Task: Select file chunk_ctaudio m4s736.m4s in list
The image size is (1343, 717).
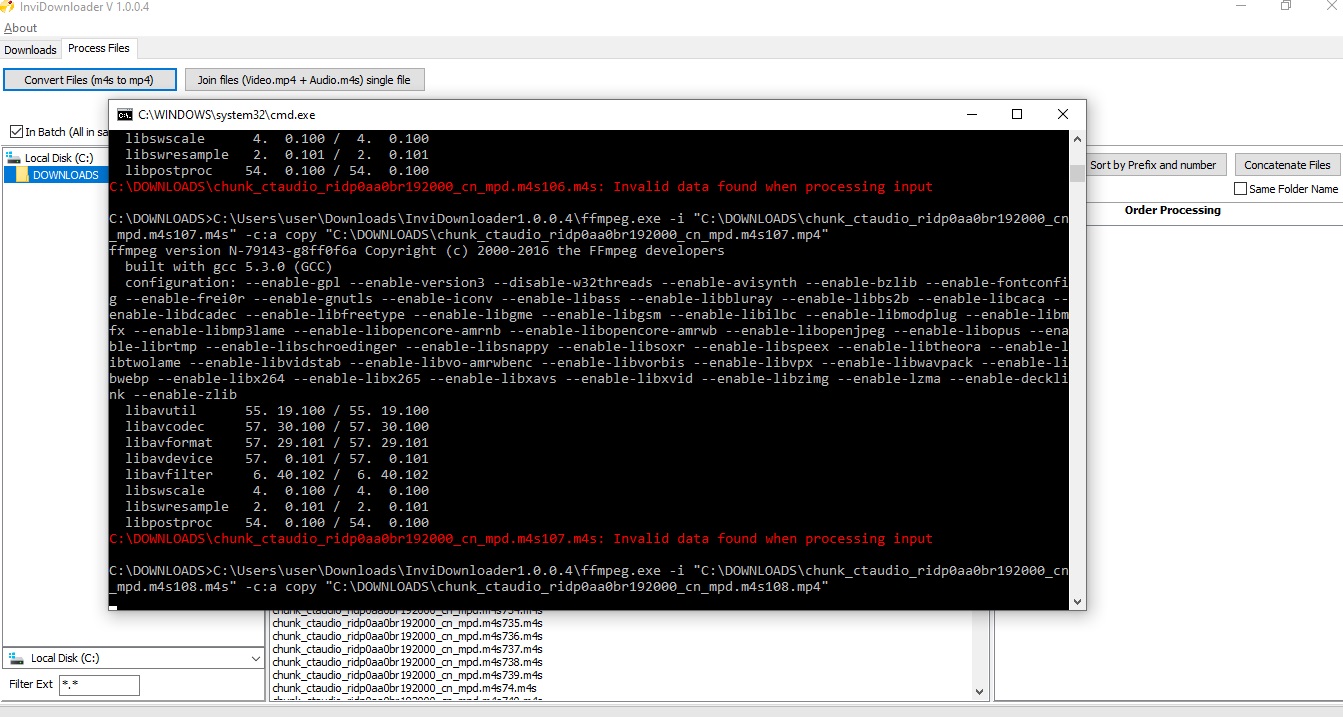Action: (407, 635)
